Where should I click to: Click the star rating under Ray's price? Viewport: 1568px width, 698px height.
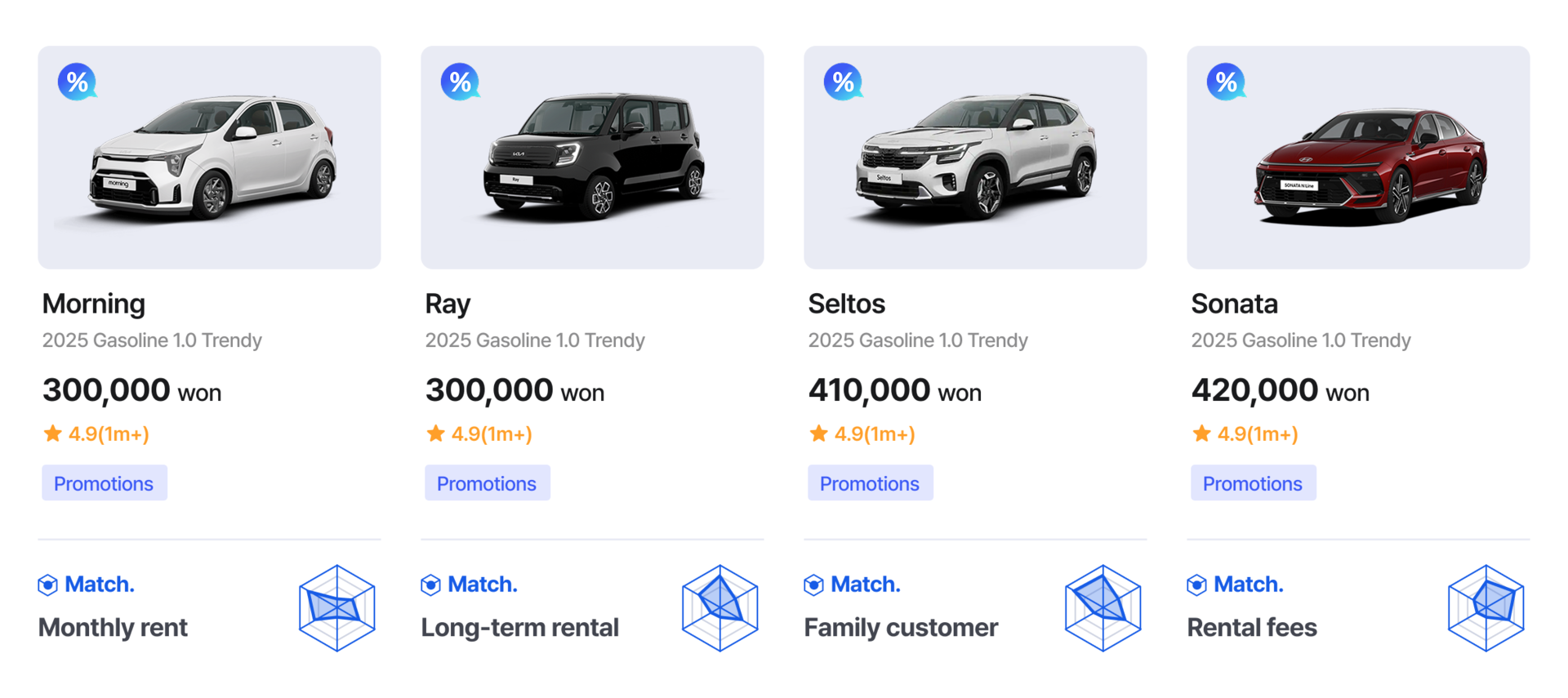pyautogui.click(x=479, y=433)
